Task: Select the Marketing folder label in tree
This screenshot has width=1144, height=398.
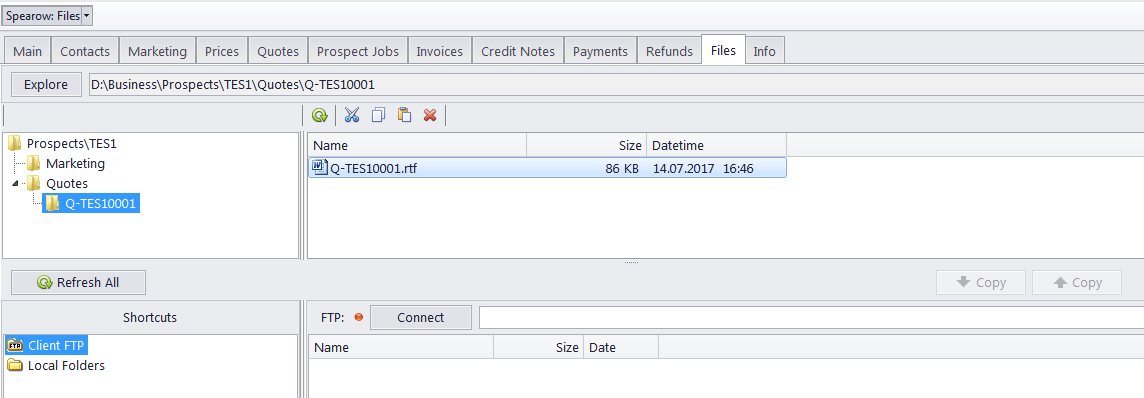Action: coord(75,164)
